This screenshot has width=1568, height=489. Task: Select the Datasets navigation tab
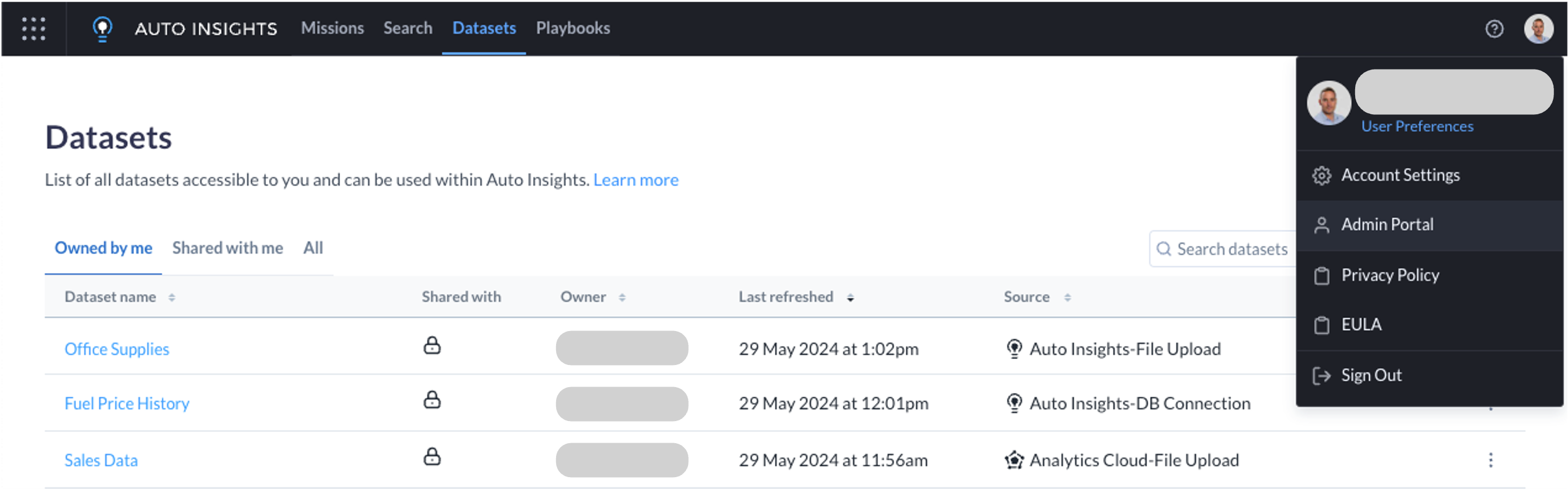coord(484,28)
